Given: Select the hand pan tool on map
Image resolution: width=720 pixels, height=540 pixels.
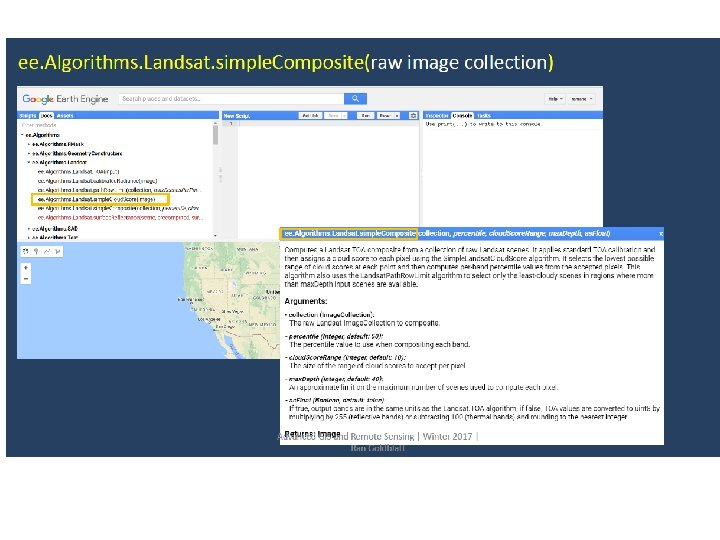Looking at the screenshot, I should pyautogui.click(x=26, y=251).
